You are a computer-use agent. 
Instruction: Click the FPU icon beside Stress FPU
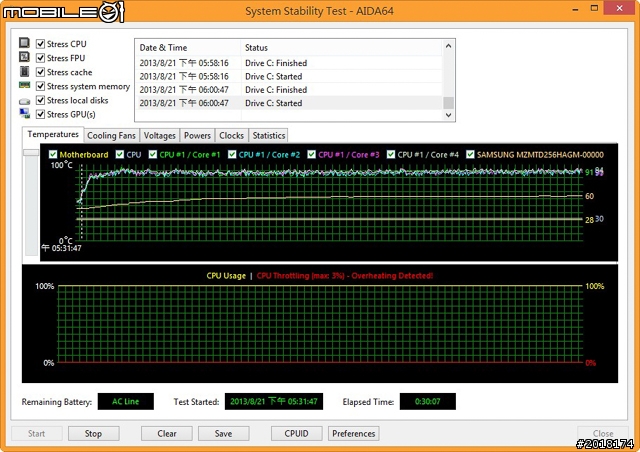tap(24, 57)
